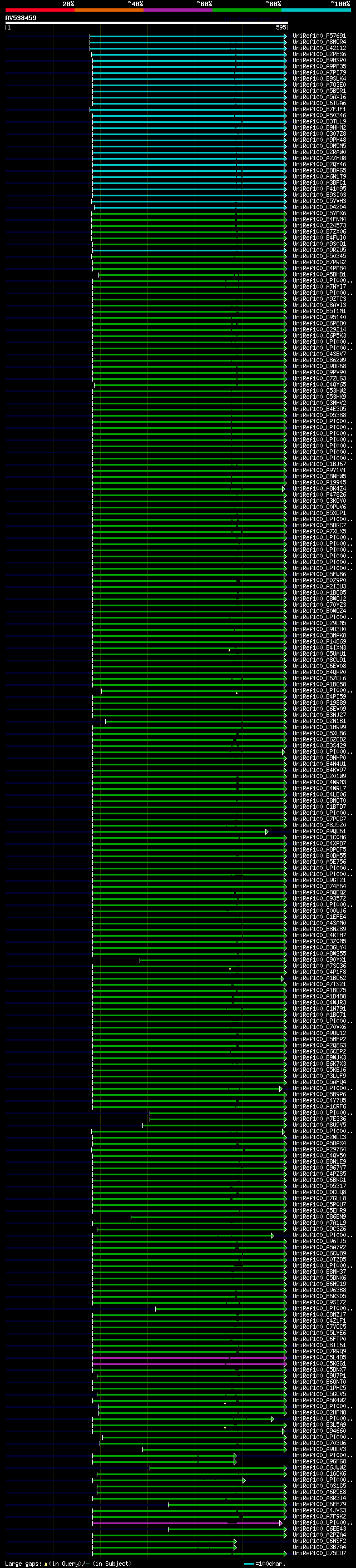The width and height of the screenshot is (356, 1568).
Task: Select hit label UniRef100_C6TGA6
Action: (319, 103)
